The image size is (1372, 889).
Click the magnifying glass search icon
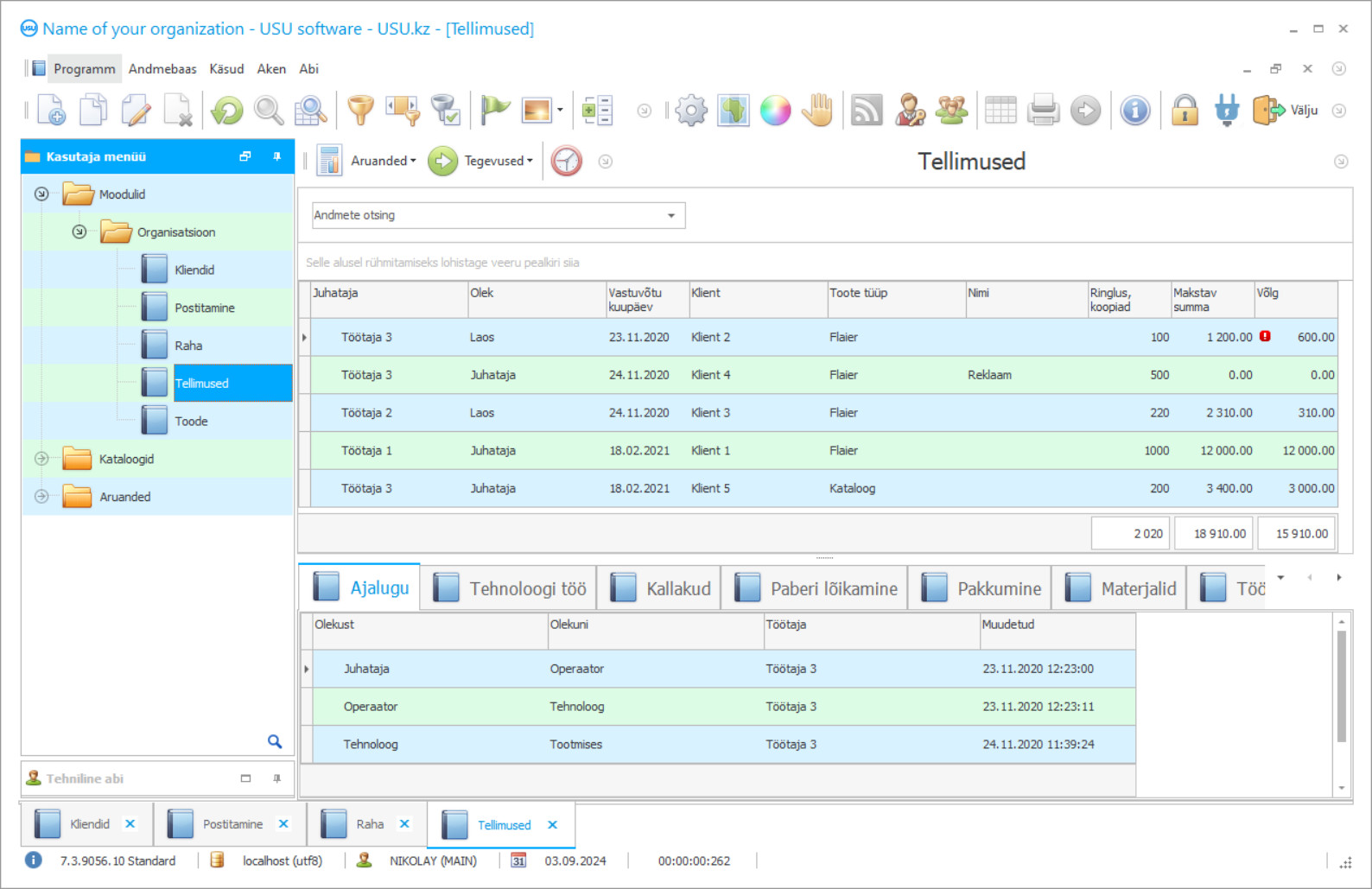269,111
